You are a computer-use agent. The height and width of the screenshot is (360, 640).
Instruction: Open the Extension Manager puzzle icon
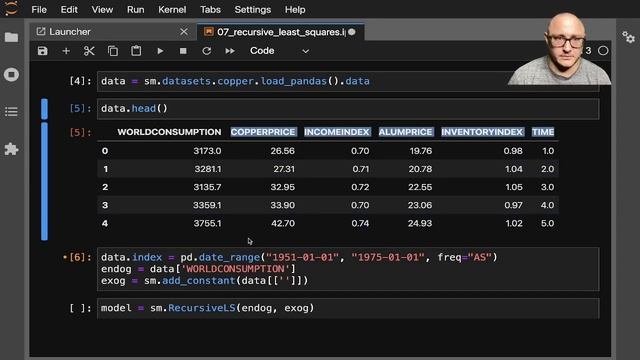click(x=11, y=149)
